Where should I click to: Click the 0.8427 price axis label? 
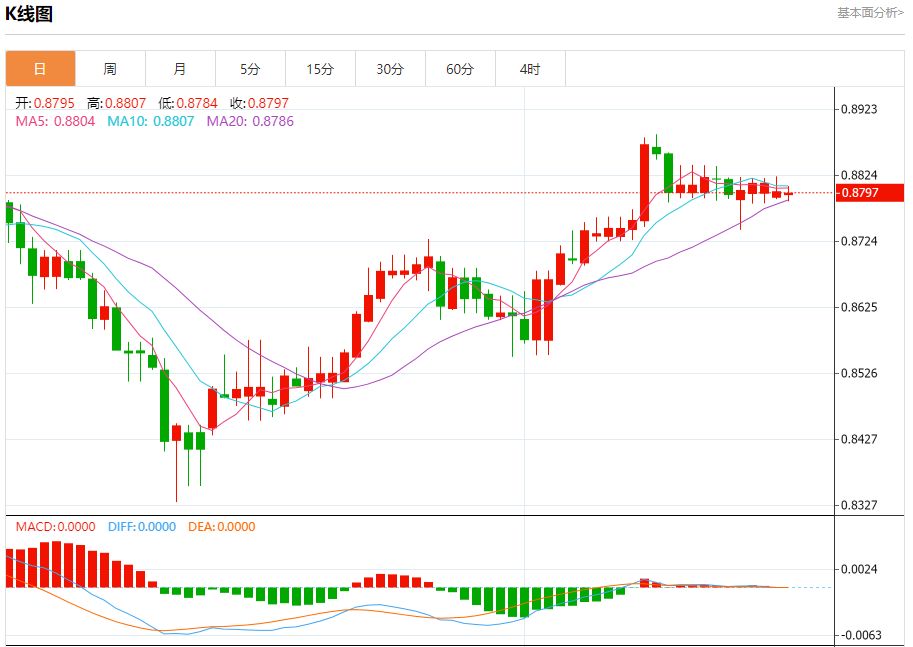[x=859, y=439]
